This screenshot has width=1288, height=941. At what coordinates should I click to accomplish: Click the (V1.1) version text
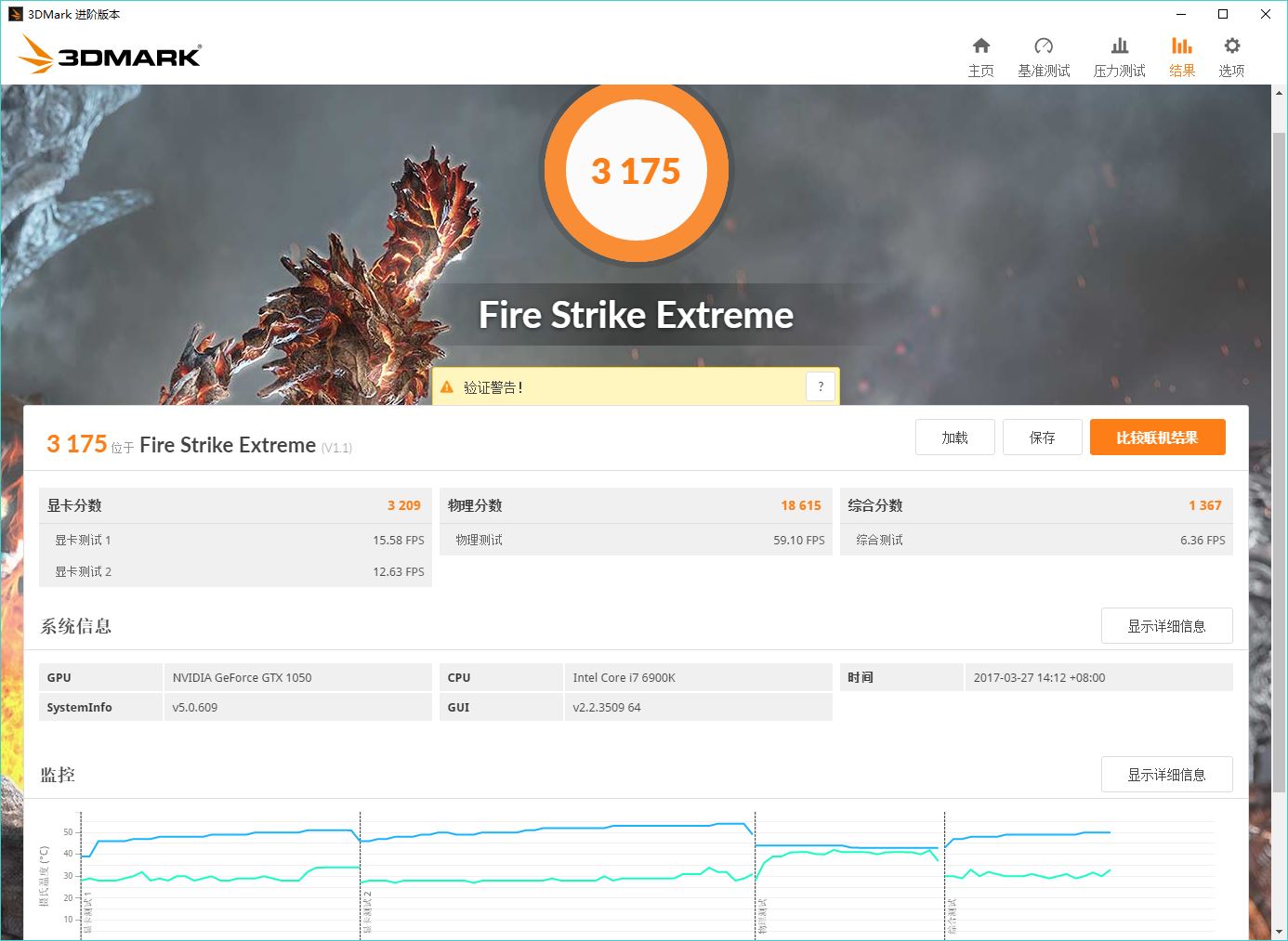pyautogui.click(x=336, y=448)
